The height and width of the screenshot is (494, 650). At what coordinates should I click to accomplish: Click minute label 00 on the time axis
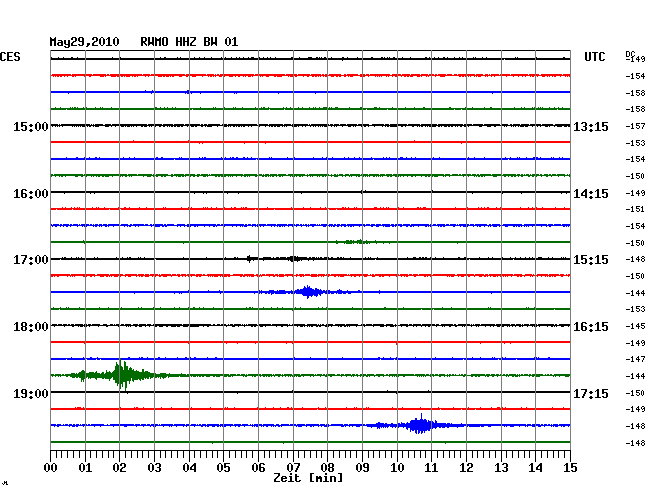(50, 467)
